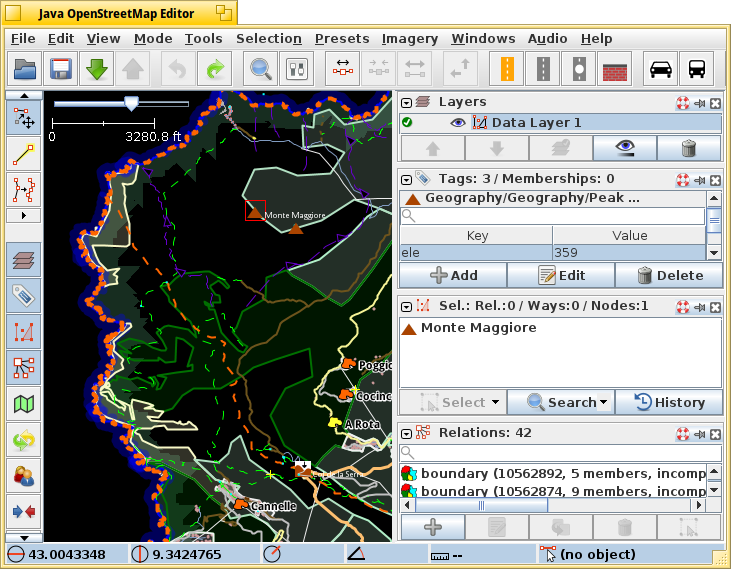This screenshot has height=569, width=731.
Task: Collapse the Relations panel
Action: click(407, 434)
